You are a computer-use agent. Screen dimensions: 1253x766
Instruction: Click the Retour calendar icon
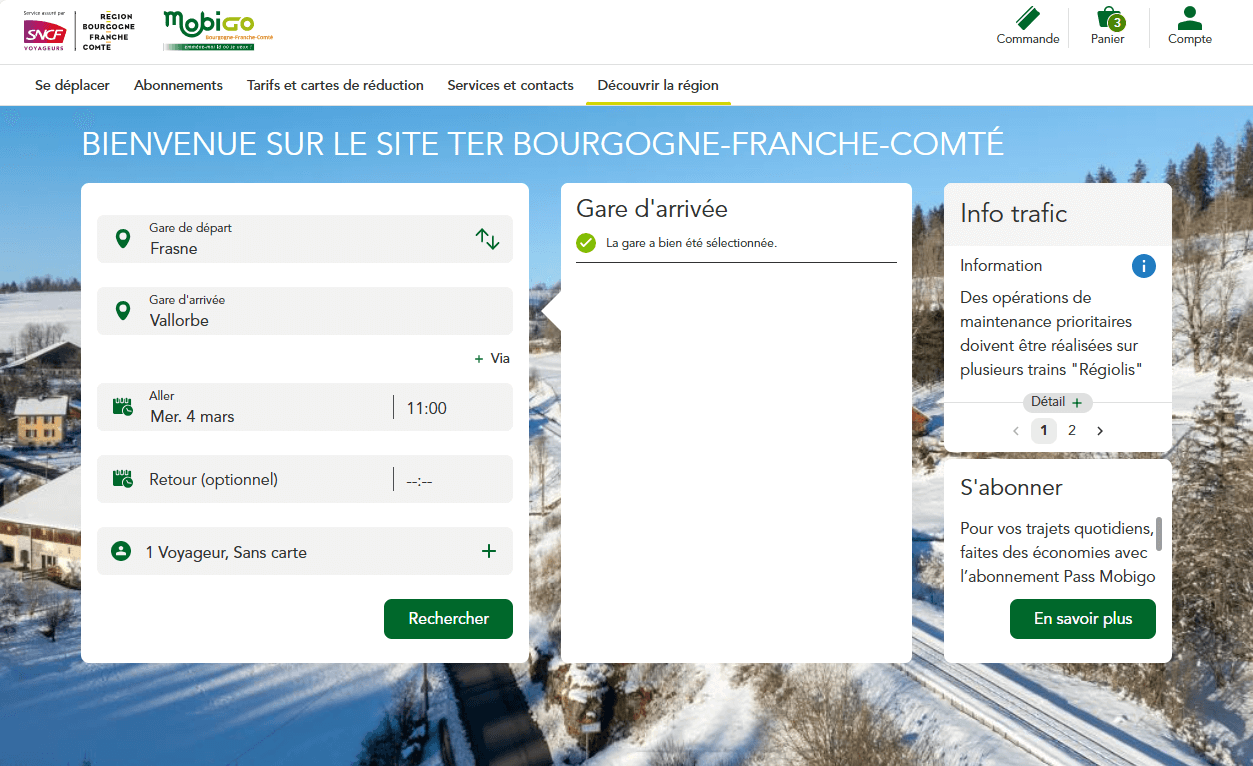click(x=122, y=479)
